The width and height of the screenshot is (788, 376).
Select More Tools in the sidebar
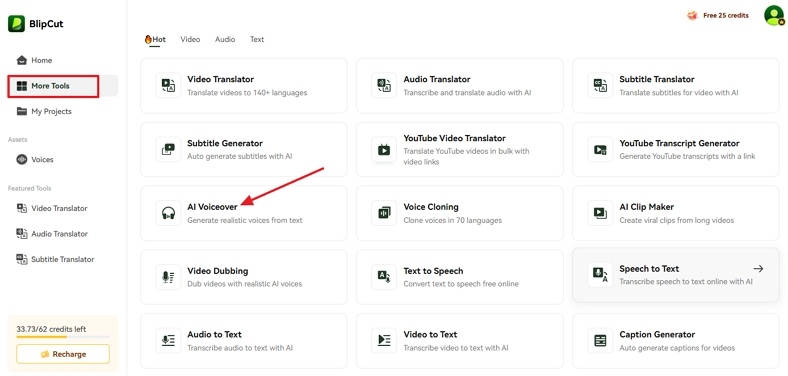pyautogui.click(x=63, y=86)
